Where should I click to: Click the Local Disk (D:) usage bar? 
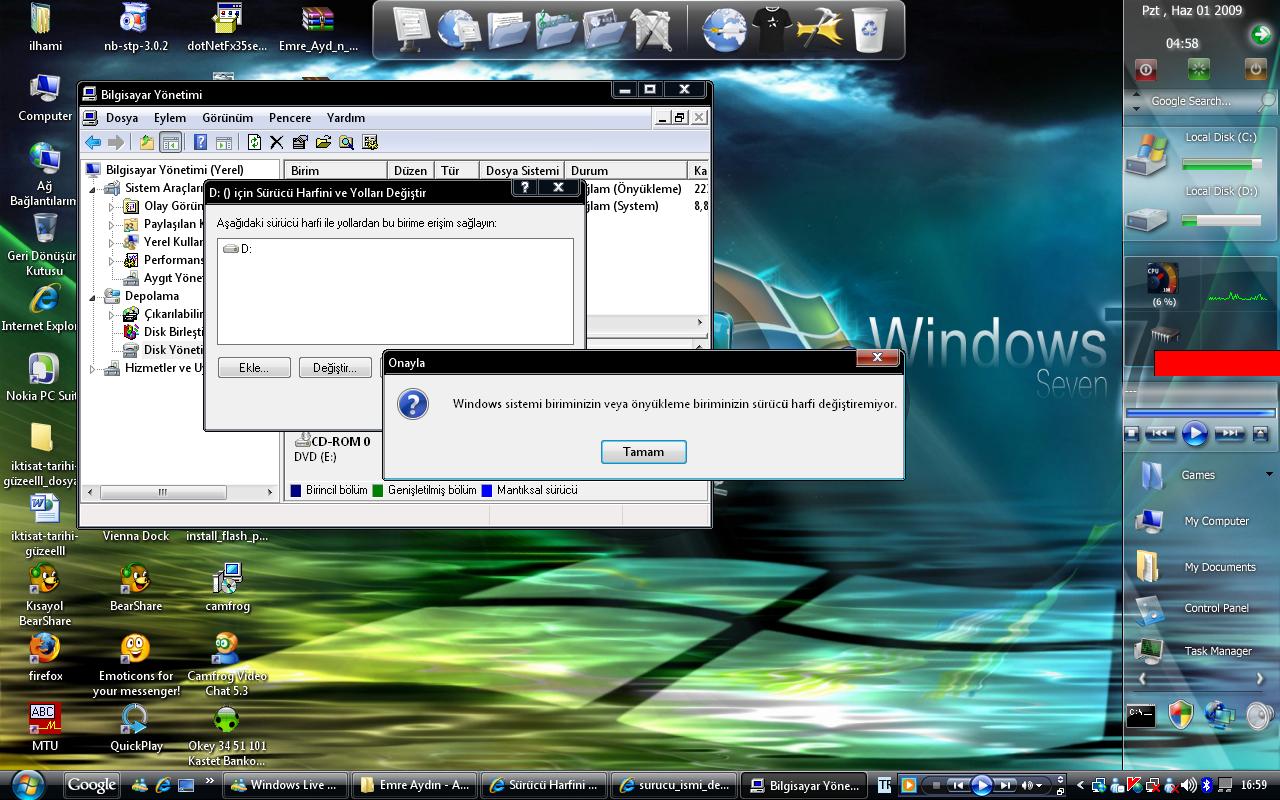click(x=1221, y=220)
